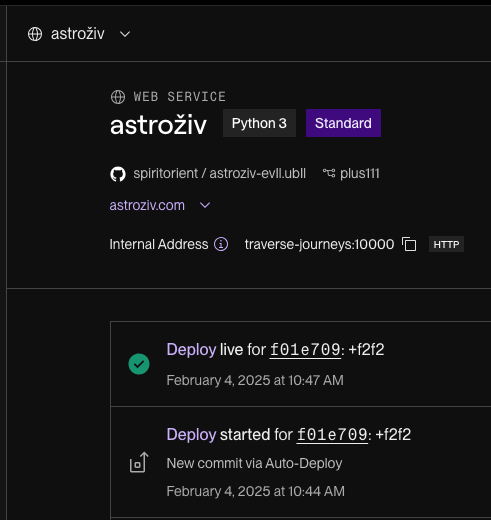Click the Internal Address info icon

(221, 244)
